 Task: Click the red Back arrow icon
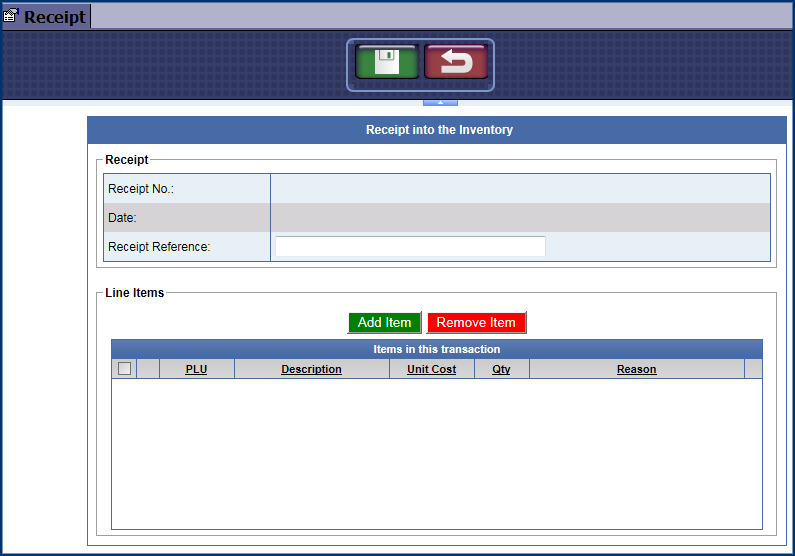coord(456,62)
